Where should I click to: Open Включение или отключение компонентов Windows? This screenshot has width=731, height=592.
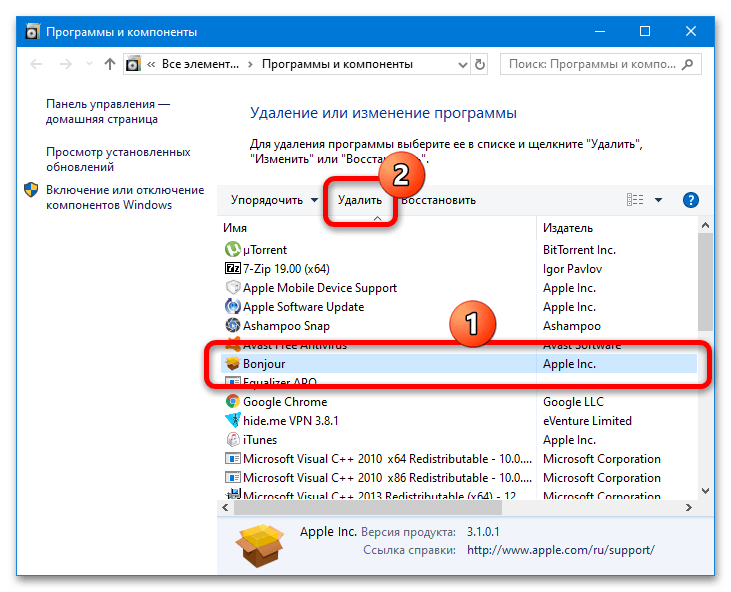[x=125, y=197]
